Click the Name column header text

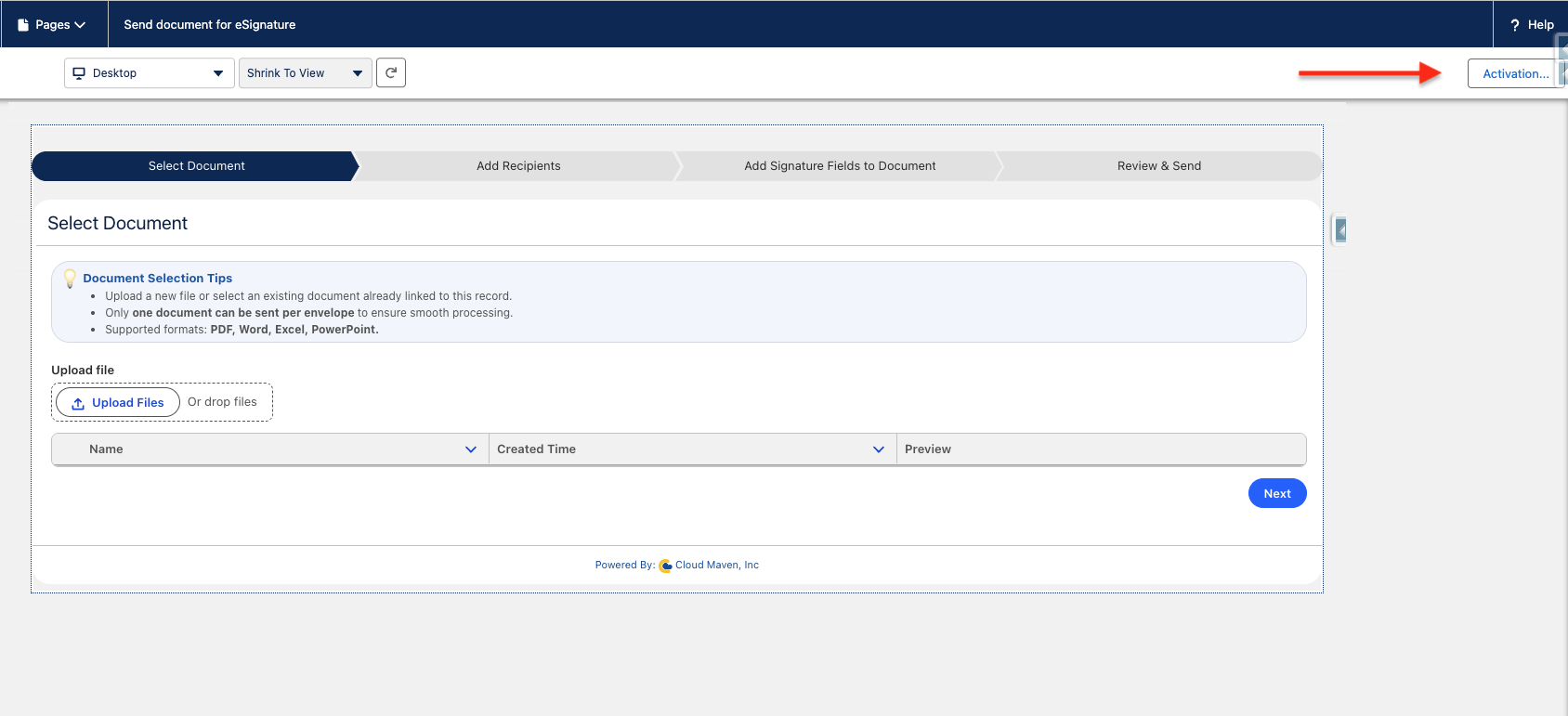coord(106,449)
